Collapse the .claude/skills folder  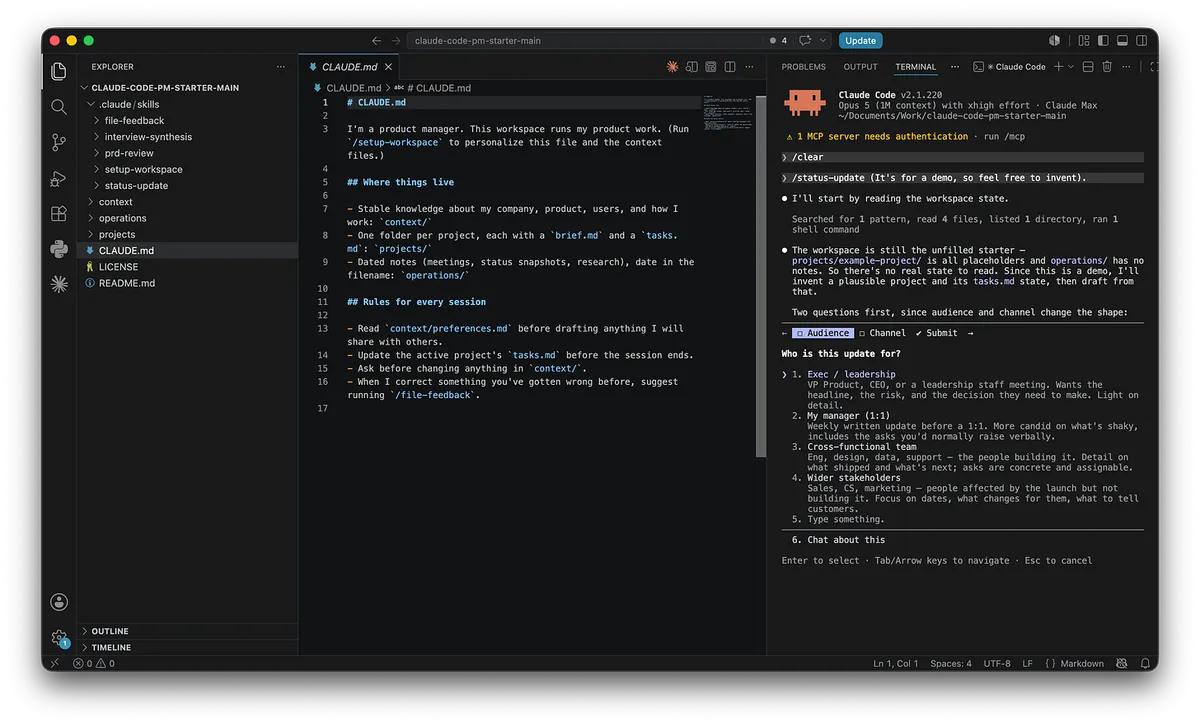point(128,104)
